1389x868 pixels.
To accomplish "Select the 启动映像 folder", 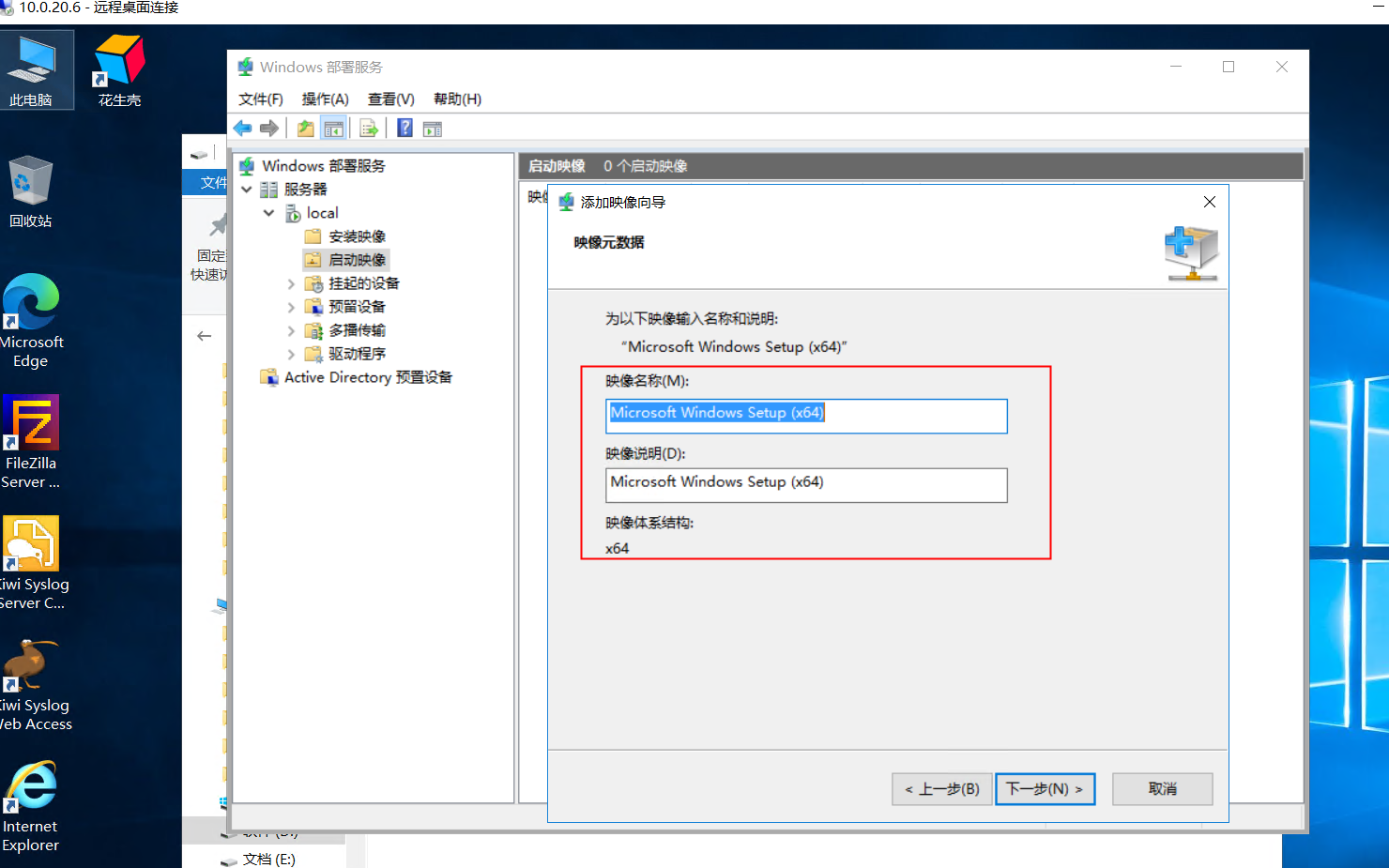I will coord(357,260).
